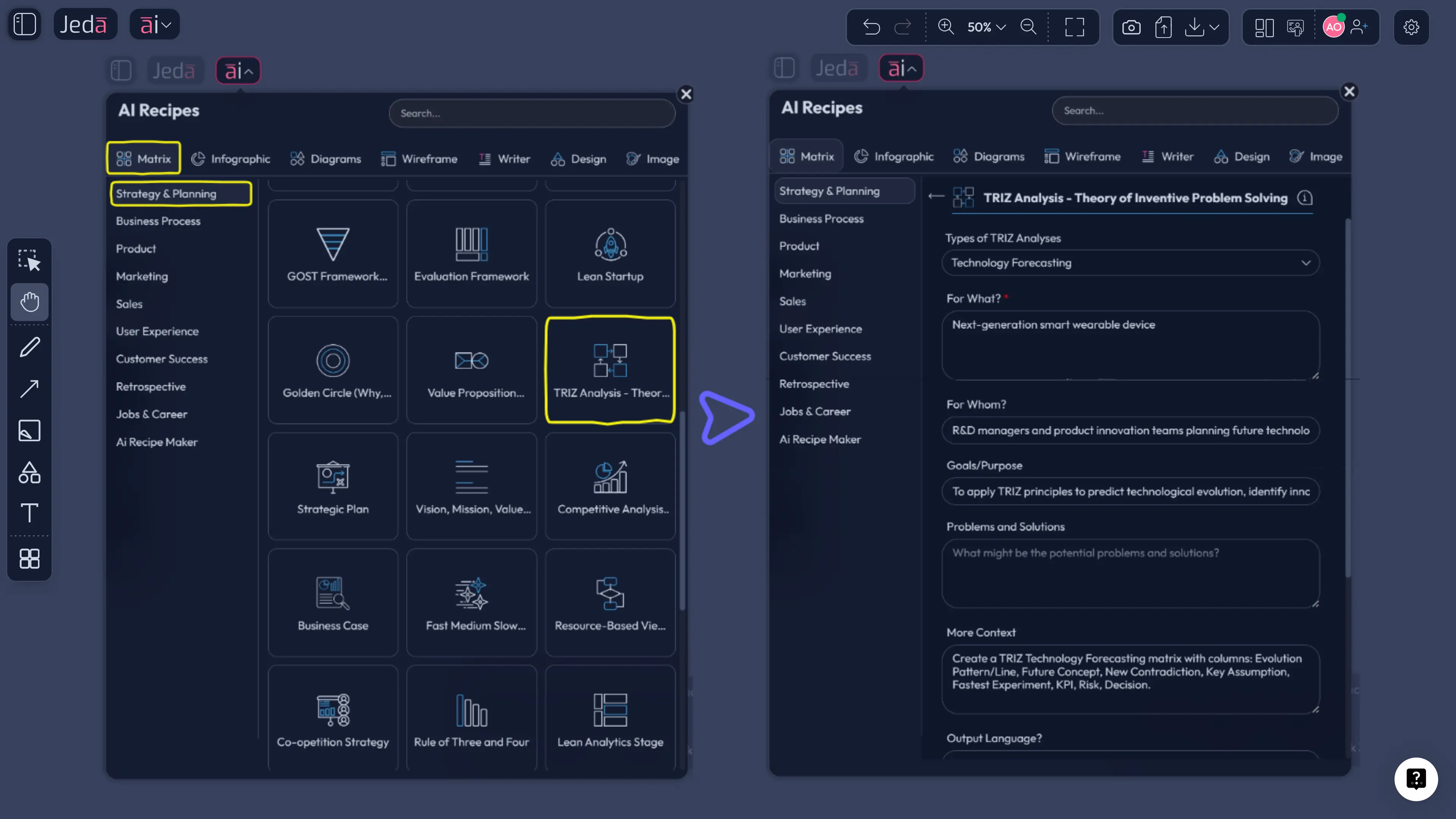1456x819 pixels.
Task: Open the shapes tool
Action: click(29, 473)
